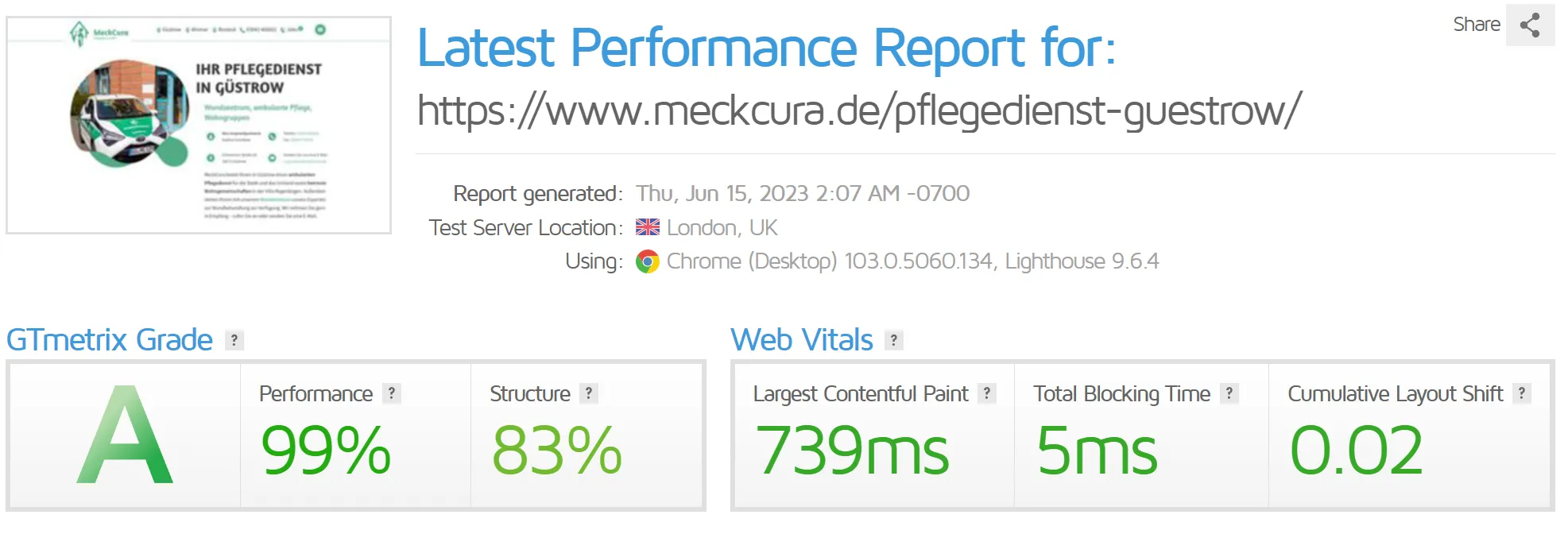Select the 99% Performance score
1568x534 pixels.
(326, 450)
